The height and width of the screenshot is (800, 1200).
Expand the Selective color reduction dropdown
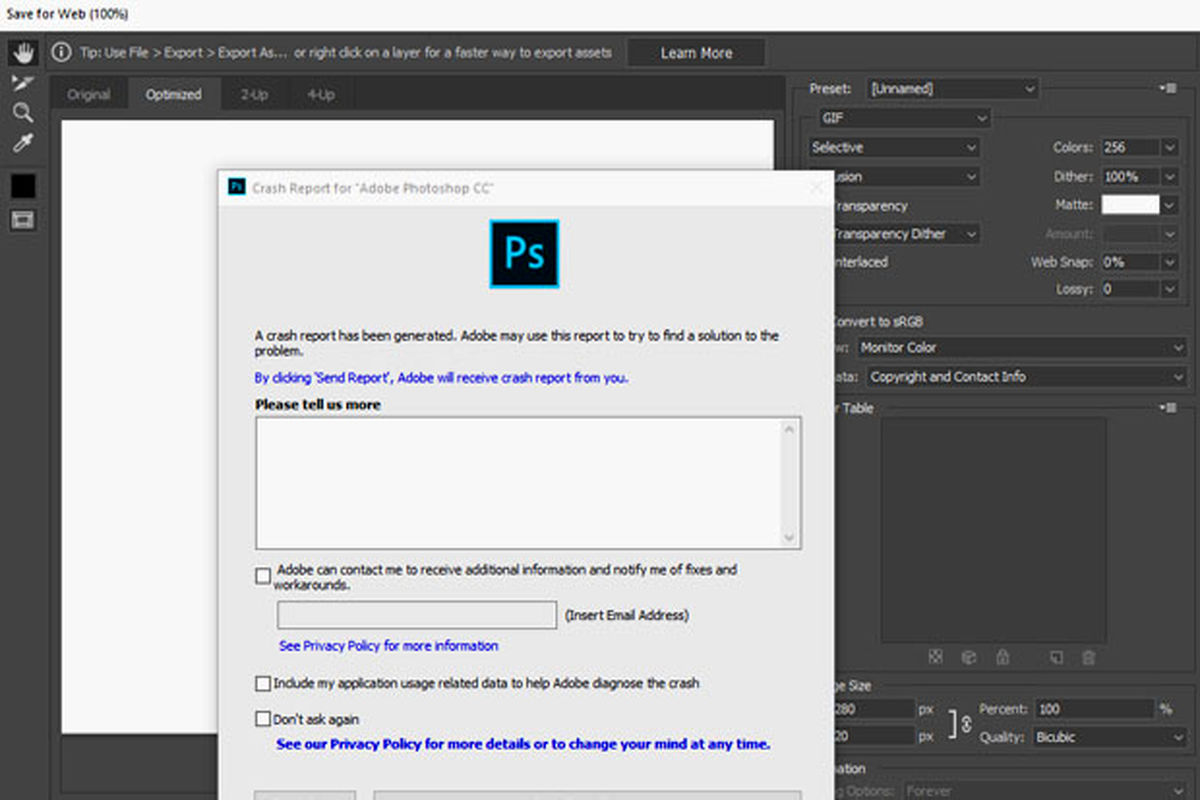point(894,147)
